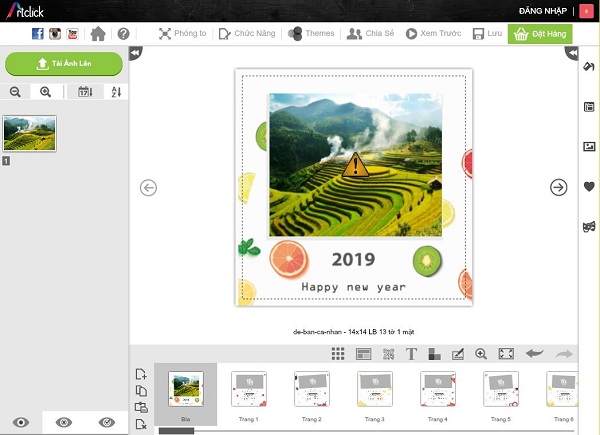Screen dimensions: 600x435
Task: Open the Themes menu
Action: [311, 33]
